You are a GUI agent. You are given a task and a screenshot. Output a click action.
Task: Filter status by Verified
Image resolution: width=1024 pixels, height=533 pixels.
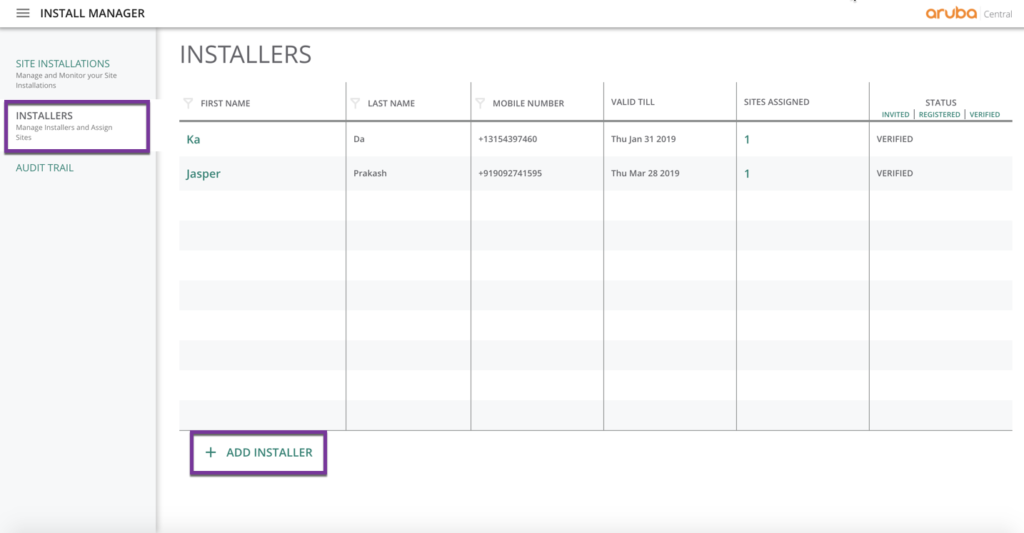coord(984,115)
